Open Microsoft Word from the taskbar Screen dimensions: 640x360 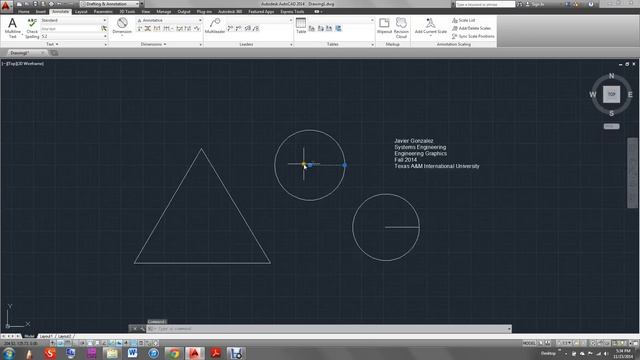coord(132,353)
